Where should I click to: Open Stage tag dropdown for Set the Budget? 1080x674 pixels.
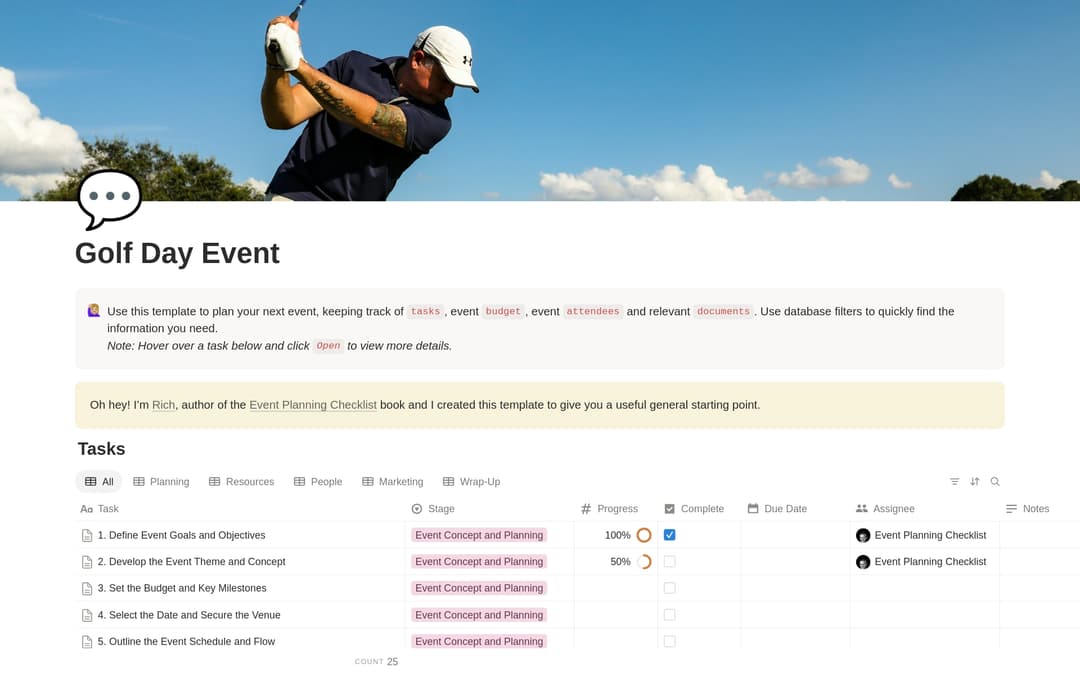pos(479,589)
